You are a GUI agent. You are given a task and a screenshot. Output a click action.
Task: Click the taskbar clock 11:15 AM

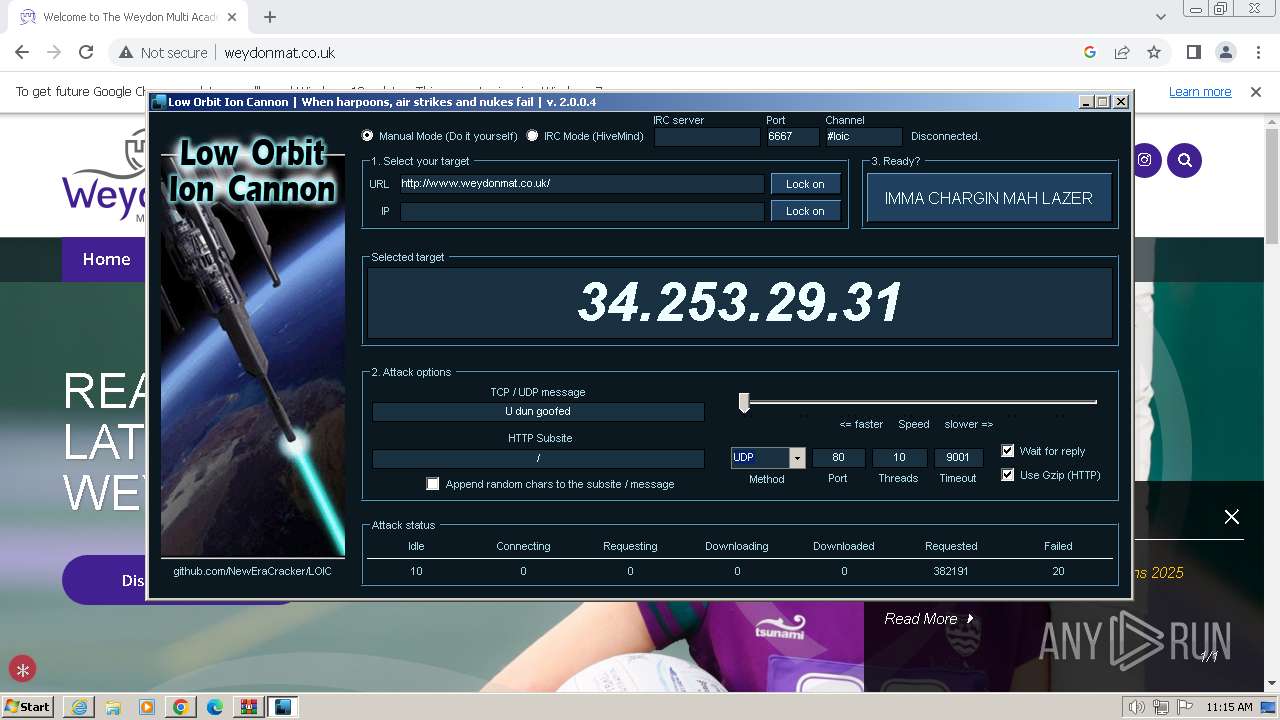point(1229,707)
